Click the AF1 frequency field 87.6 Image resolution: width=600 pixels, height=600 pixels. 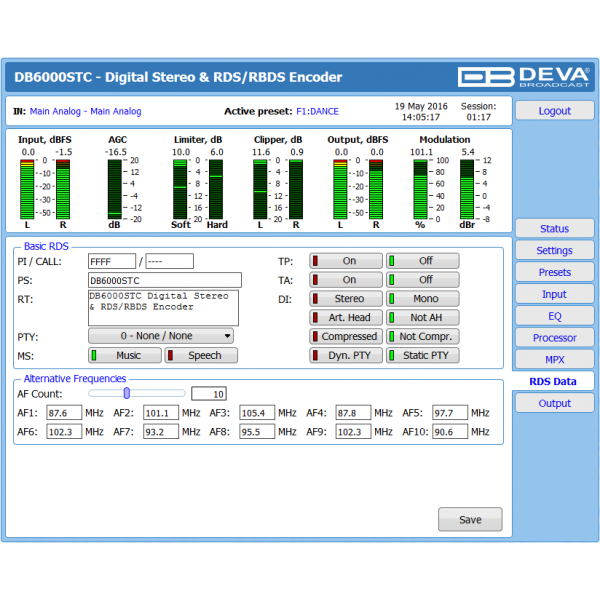click(64, 413)
